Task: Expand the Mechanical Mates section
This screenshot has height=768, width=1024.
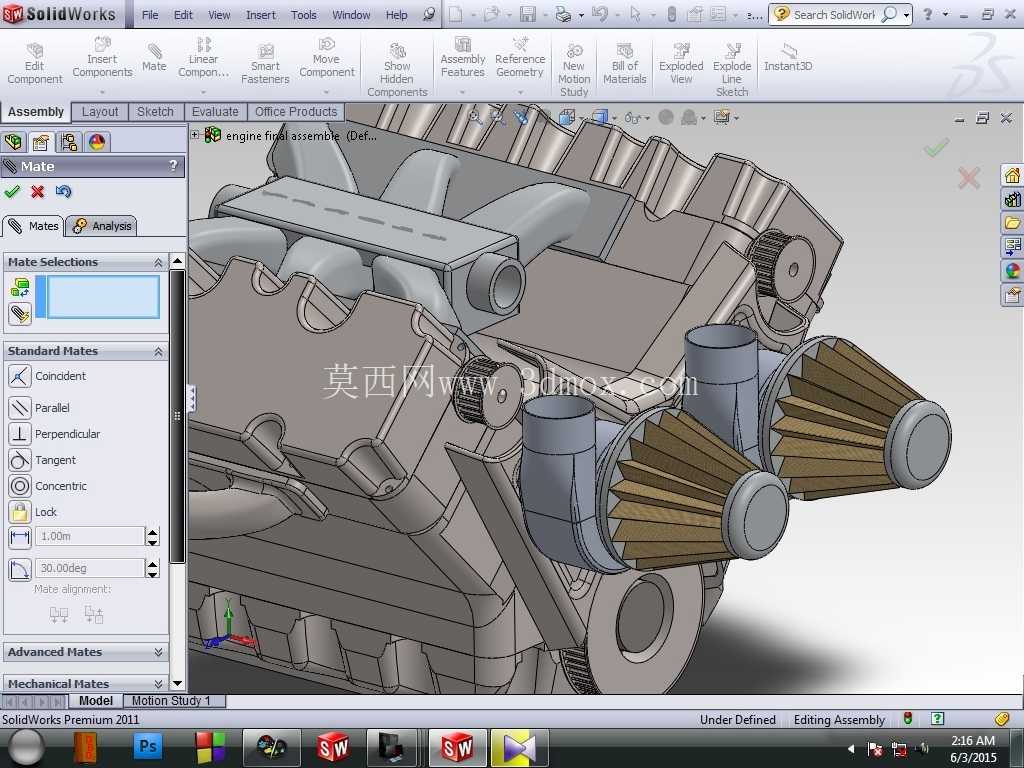Action: [x=86, y=683]
